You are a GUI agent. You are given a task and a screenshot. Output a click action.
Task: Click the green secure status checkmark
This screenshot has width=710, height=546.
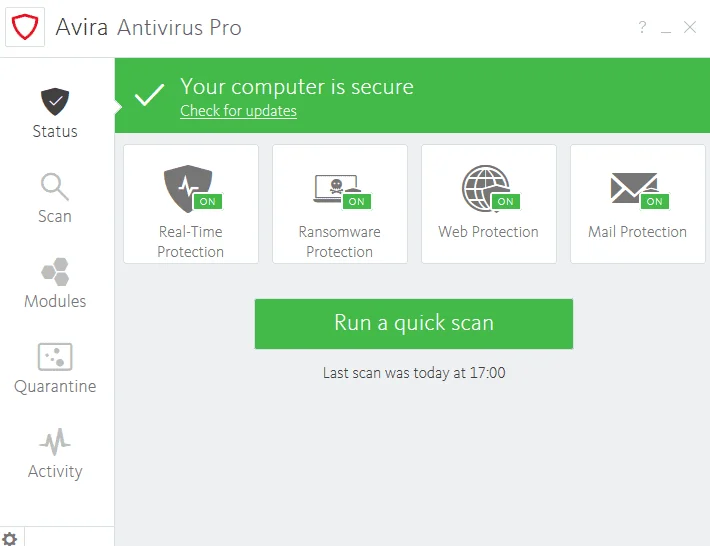point(149,95)
